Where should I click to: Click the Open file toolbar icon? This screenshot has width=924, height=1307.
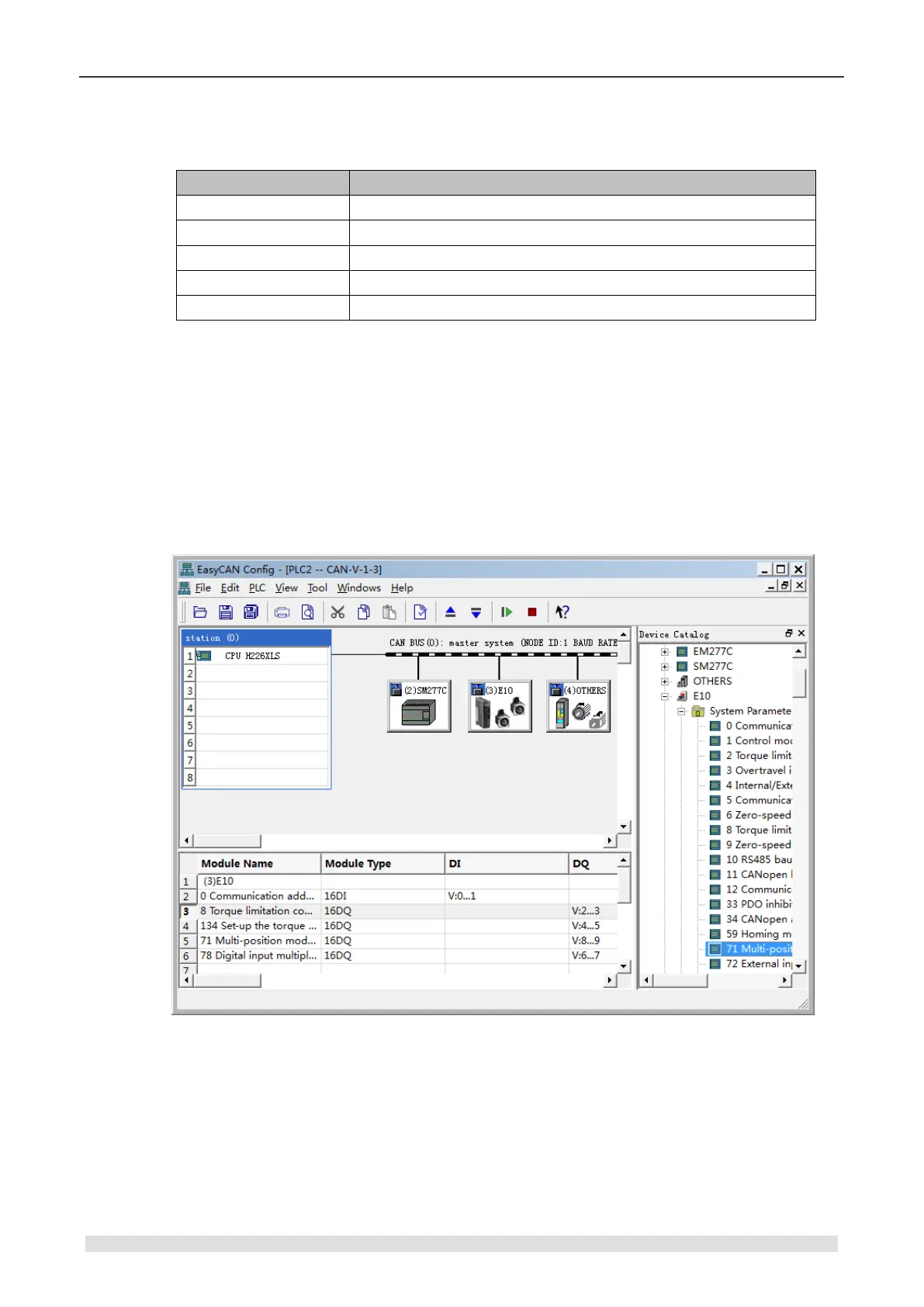click(200, 612)
